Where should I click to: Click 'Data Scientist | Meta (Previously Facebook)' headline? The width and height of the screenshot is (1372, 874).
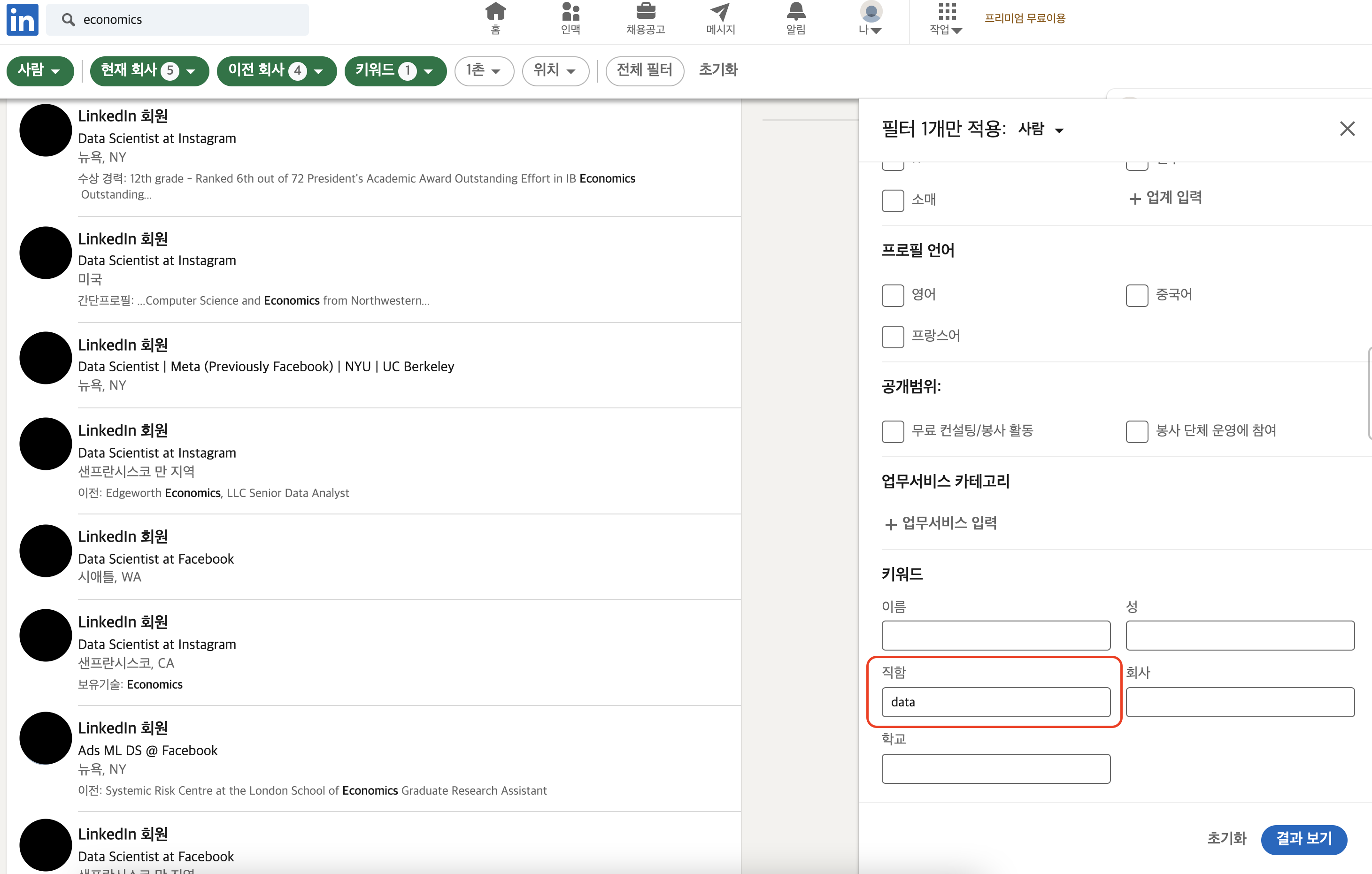tap(266, 366)
